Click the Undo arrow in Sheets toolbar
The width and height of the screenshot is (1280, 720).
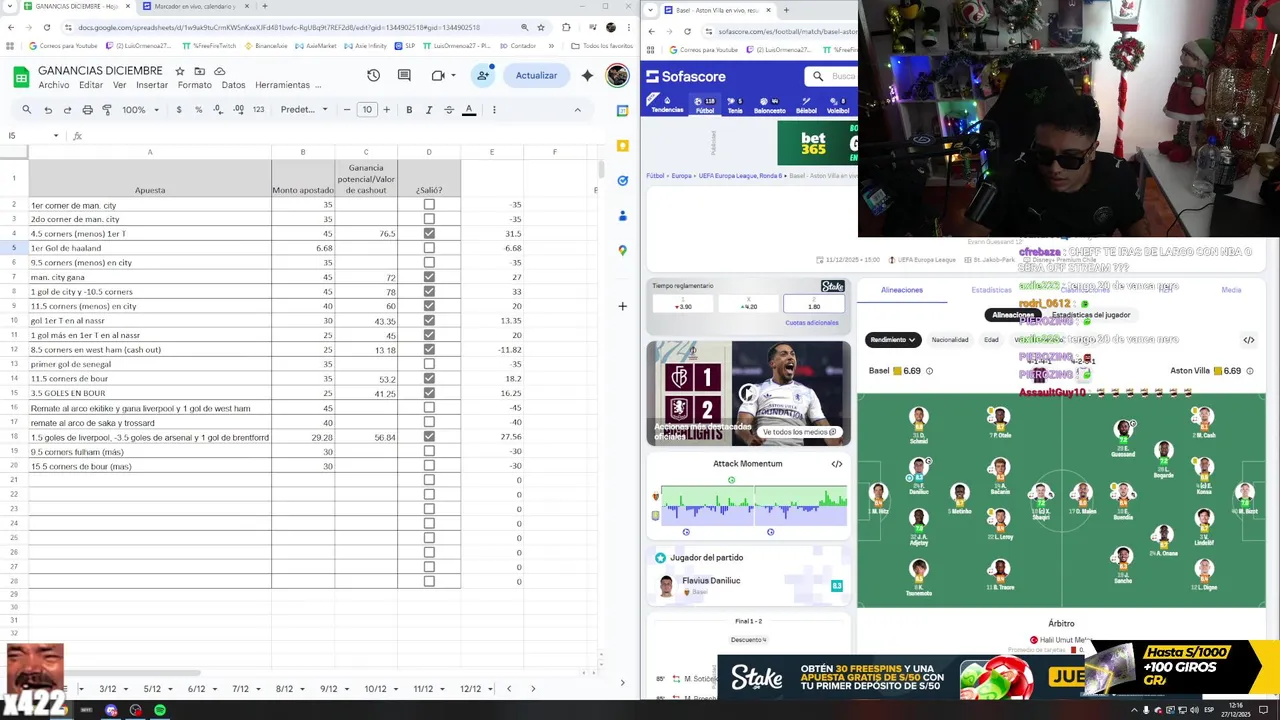(x=48, y=110)
